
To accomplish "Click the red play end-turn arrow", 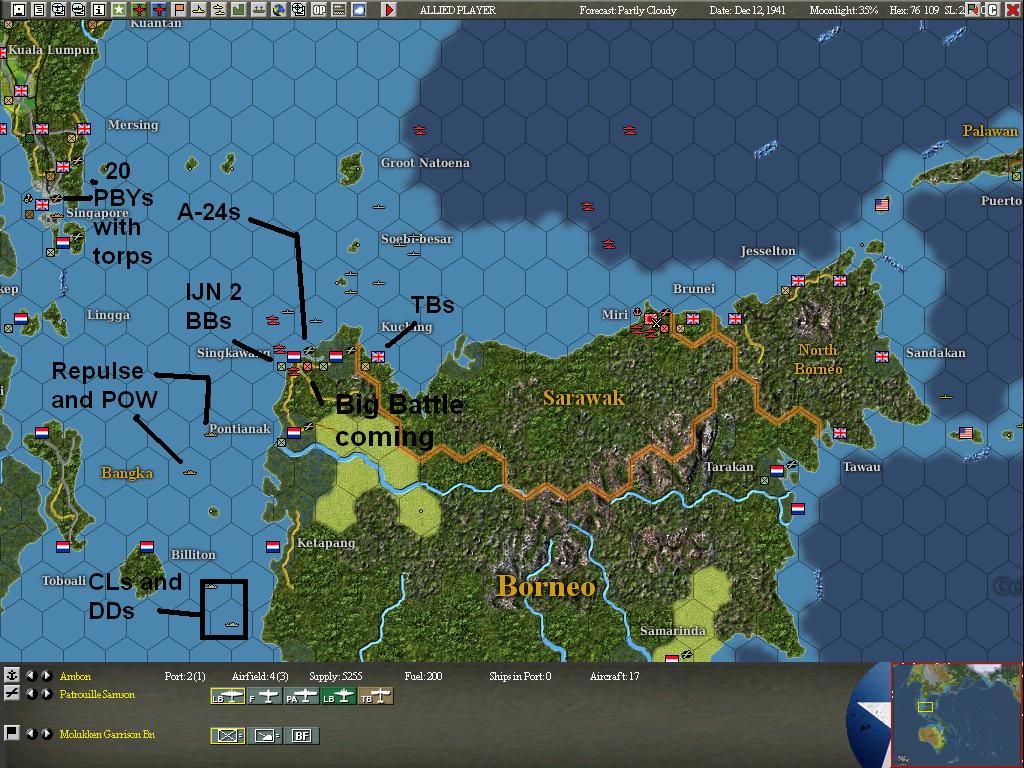I will pos(389,9).
